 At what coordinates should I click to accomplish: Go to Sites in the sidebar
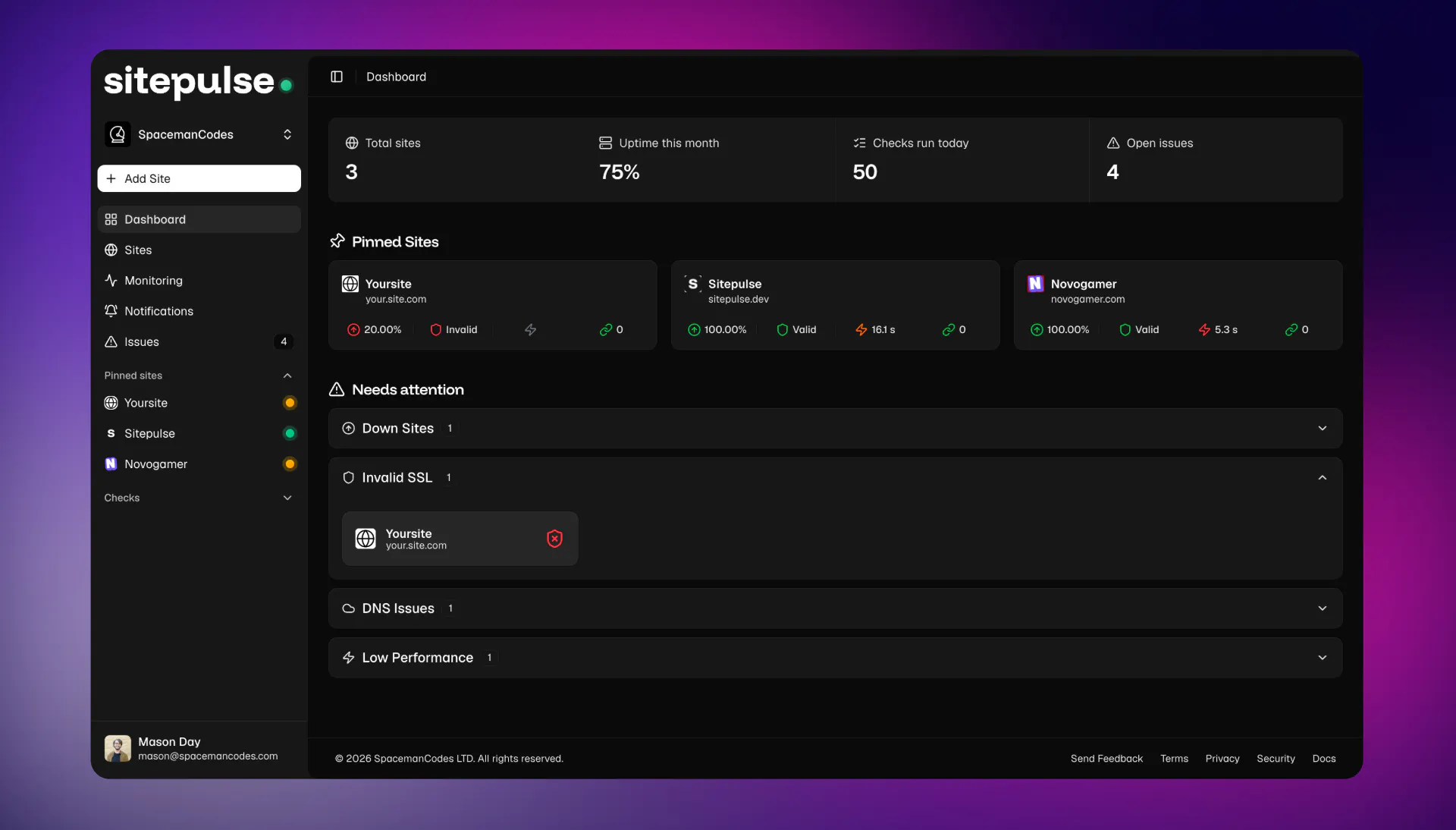199,250
